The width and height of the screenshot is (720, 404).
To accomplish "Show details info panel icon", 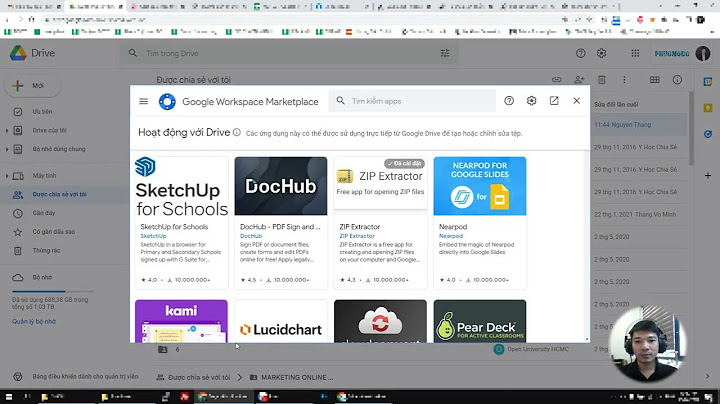I will click(x=677, y=80).
